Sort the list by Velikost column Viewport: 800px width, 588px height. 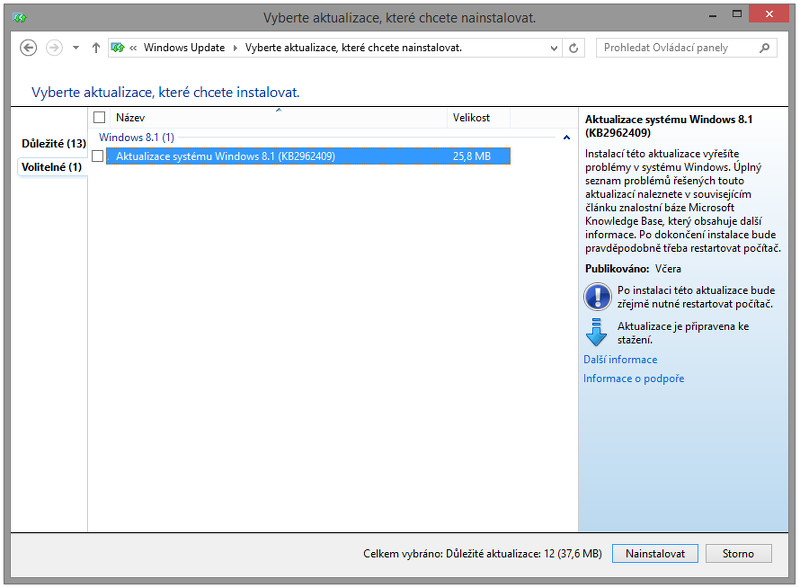(479, 117)
